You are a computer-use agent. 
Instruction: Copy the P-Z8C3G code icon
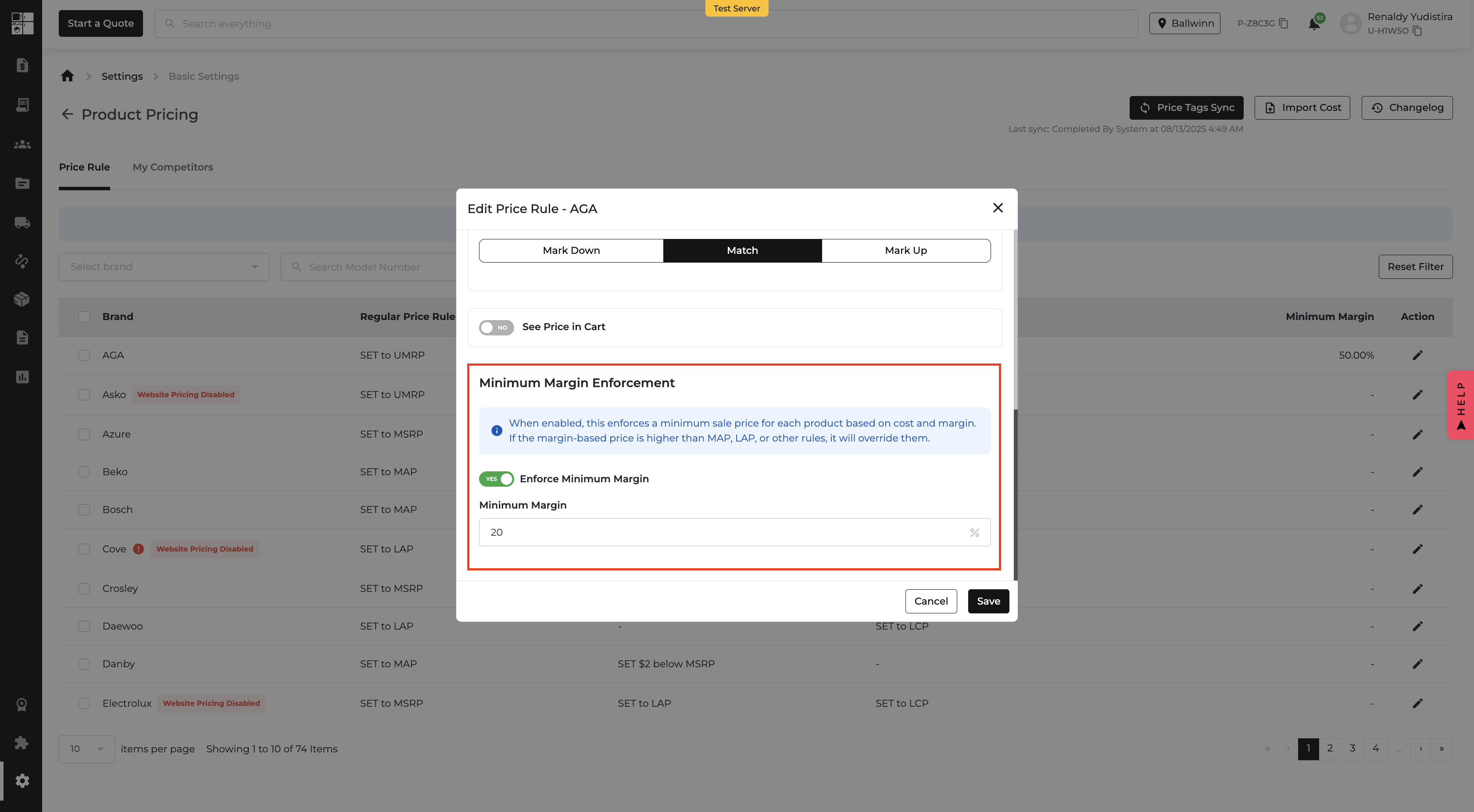pyautogui.click(x=1284, y=23)
